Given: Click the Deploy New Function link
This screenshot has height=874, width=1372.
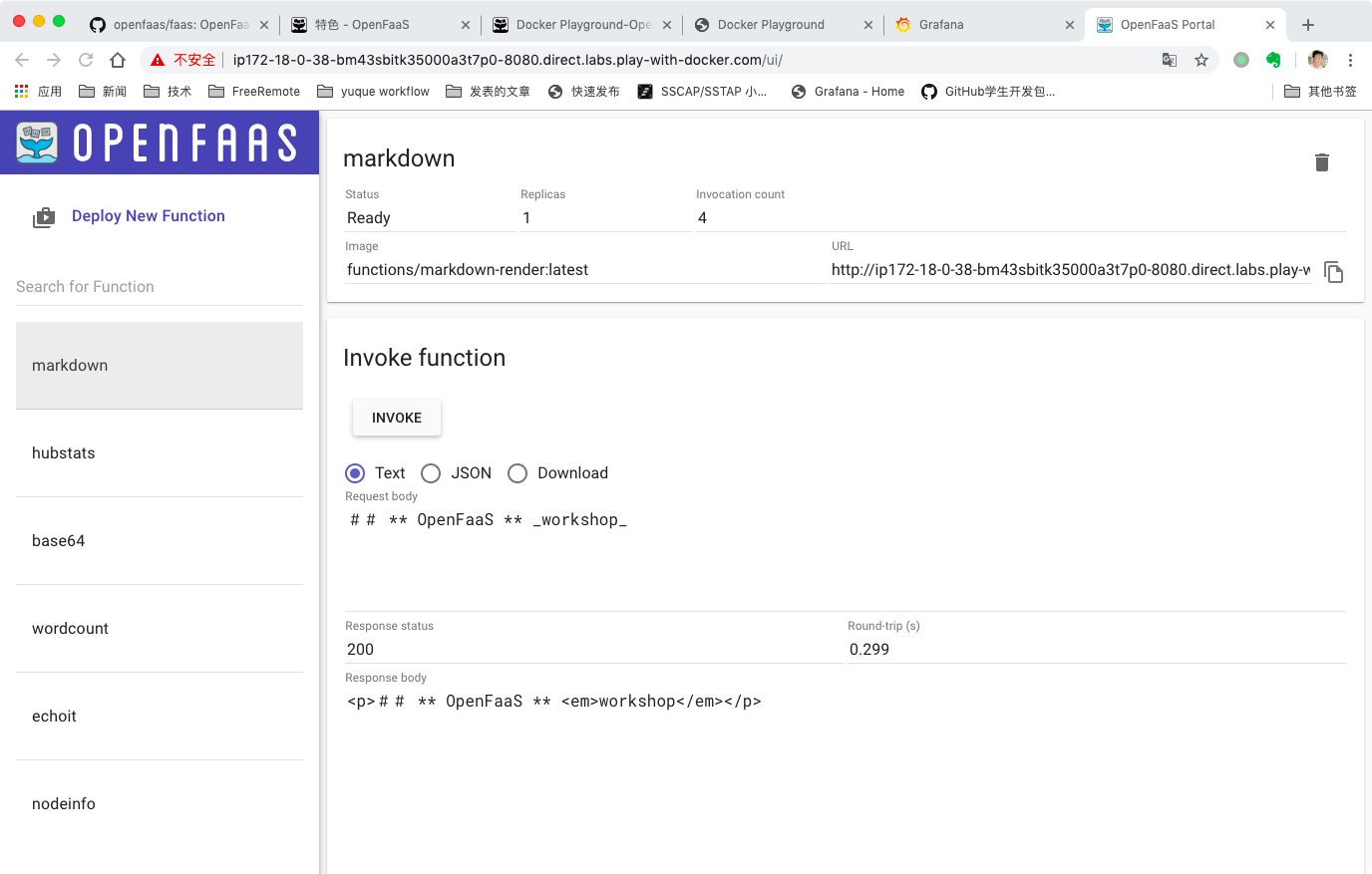Looking at the screenshot, I should point(149,216).
